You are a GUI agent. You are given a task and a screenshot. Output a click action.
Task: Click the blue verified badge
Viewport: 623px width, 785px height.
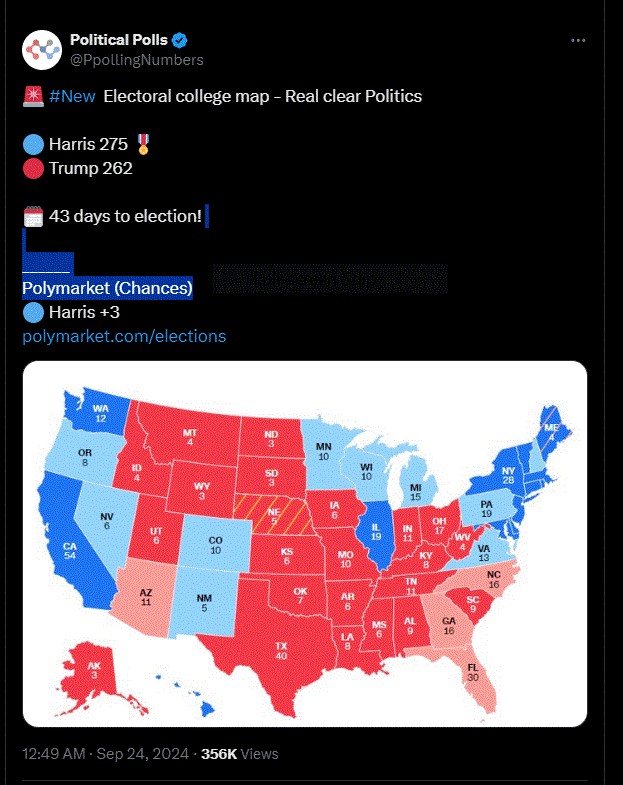(x=180, y=40)
